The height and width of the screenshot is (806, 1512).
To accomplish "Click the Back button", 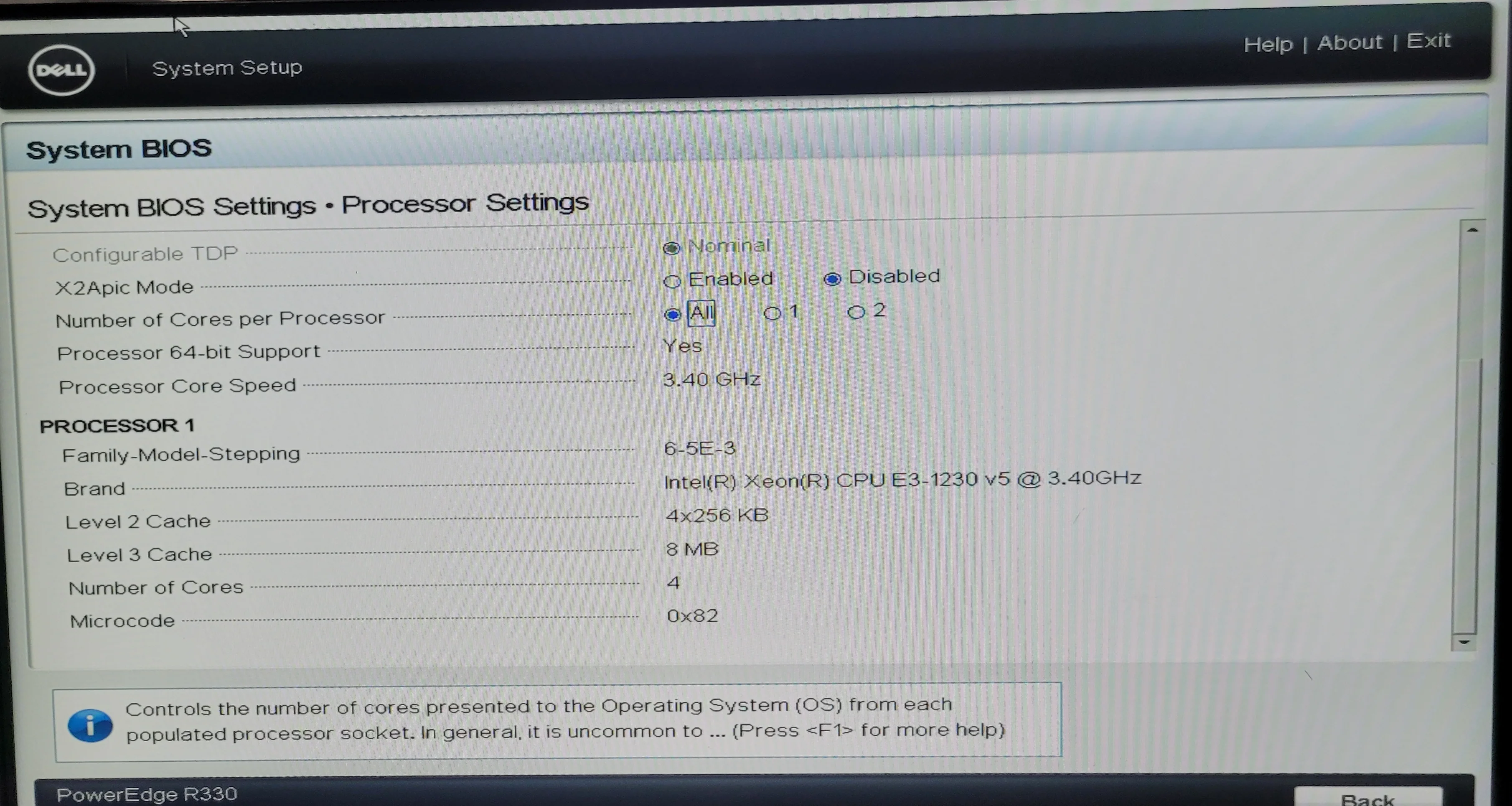I will [1367, 797].
